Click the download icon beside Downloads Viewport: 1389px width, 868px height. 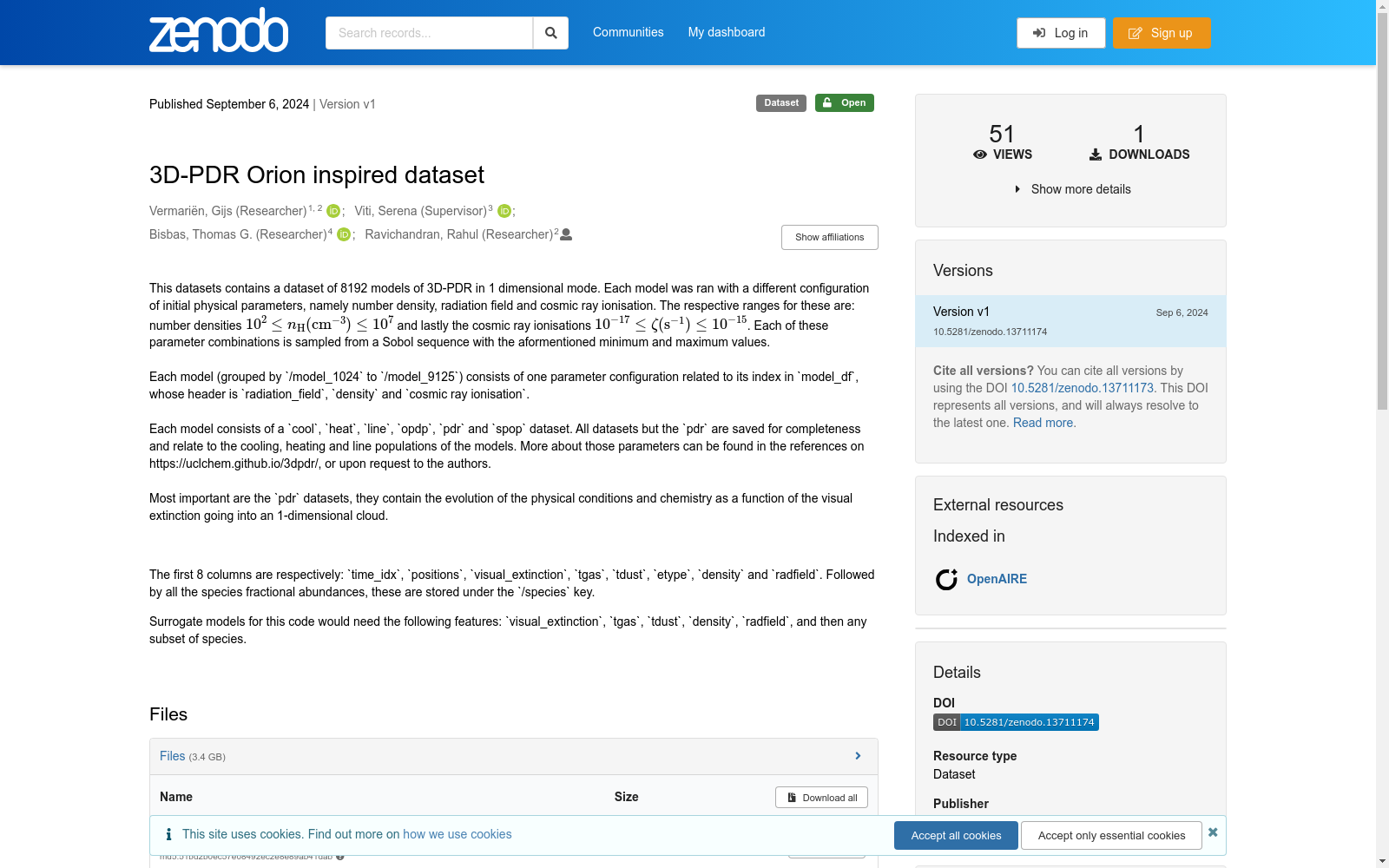point(1096,155)
